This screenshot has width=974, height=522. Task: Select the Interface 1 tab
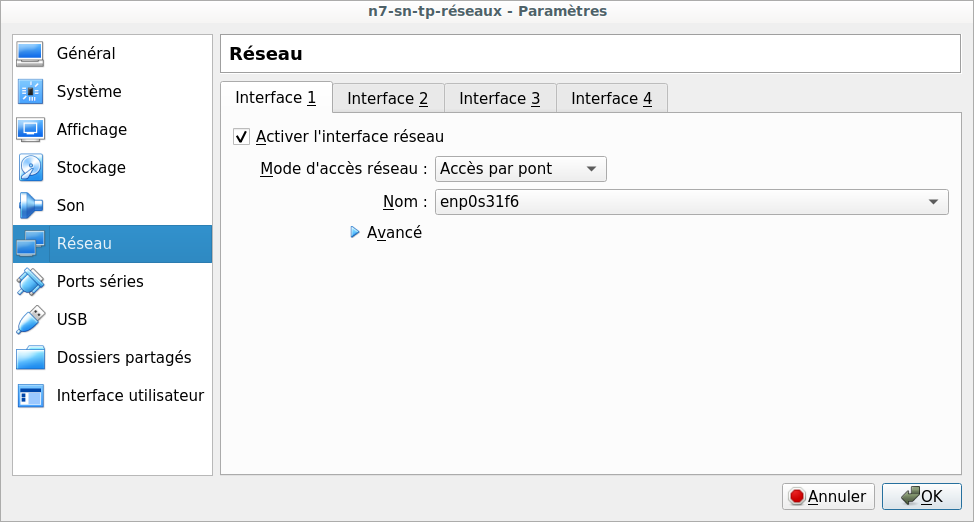276,98
